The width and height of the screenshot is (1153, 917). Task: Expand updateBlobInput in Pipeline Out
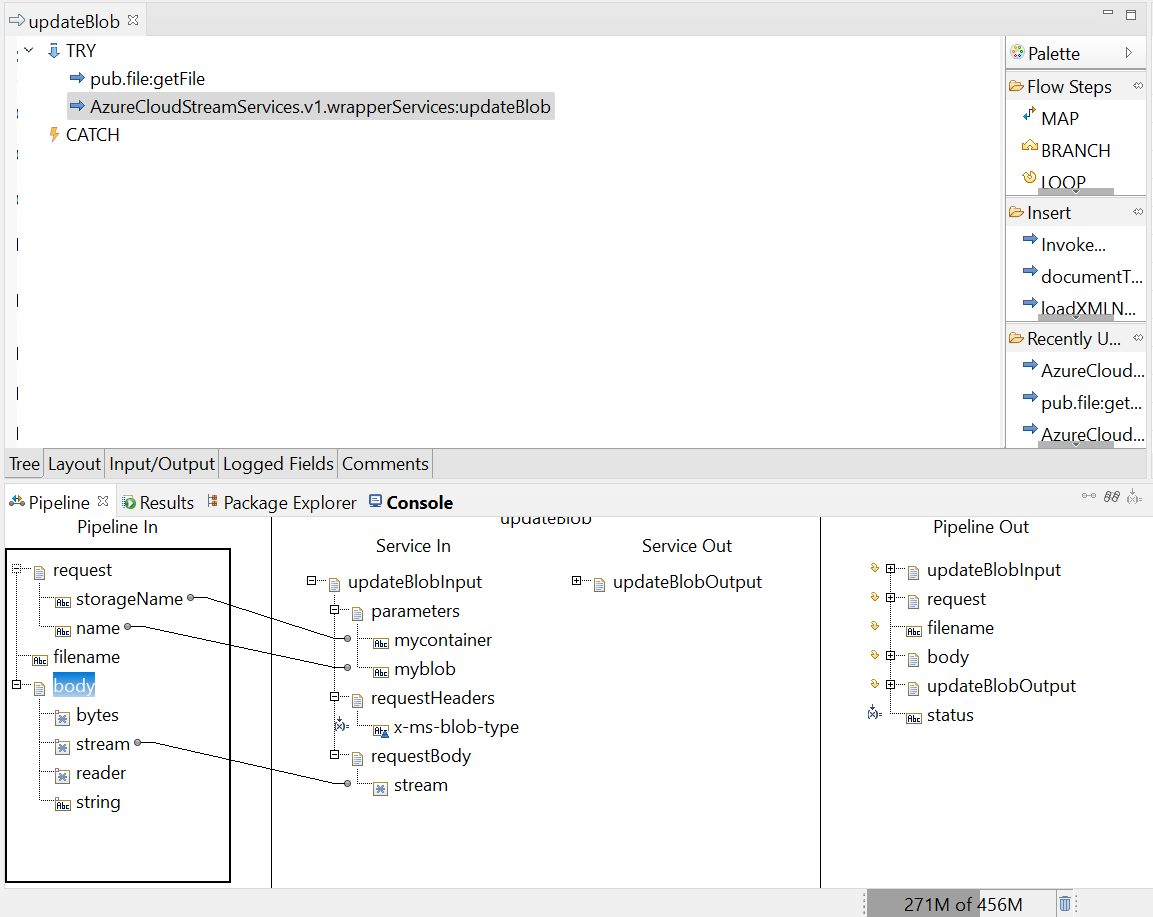(x=890, y=568)
